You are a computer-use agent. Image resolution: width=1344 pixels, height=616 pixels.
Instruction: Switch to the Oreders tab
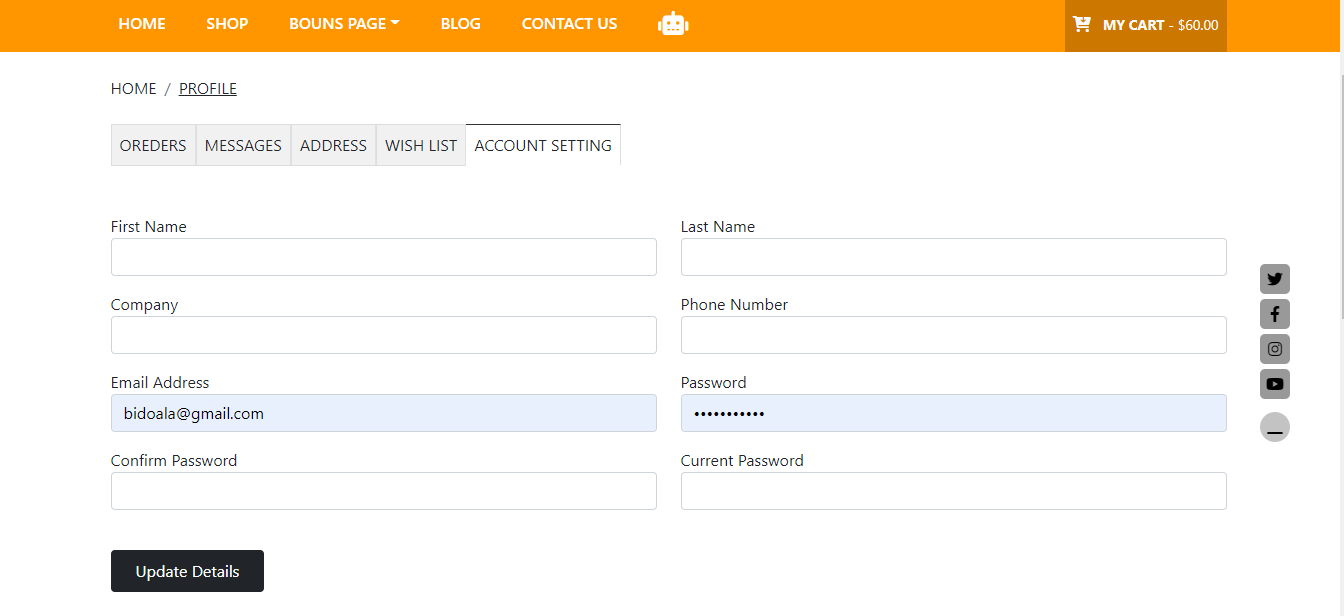point(153,146)
